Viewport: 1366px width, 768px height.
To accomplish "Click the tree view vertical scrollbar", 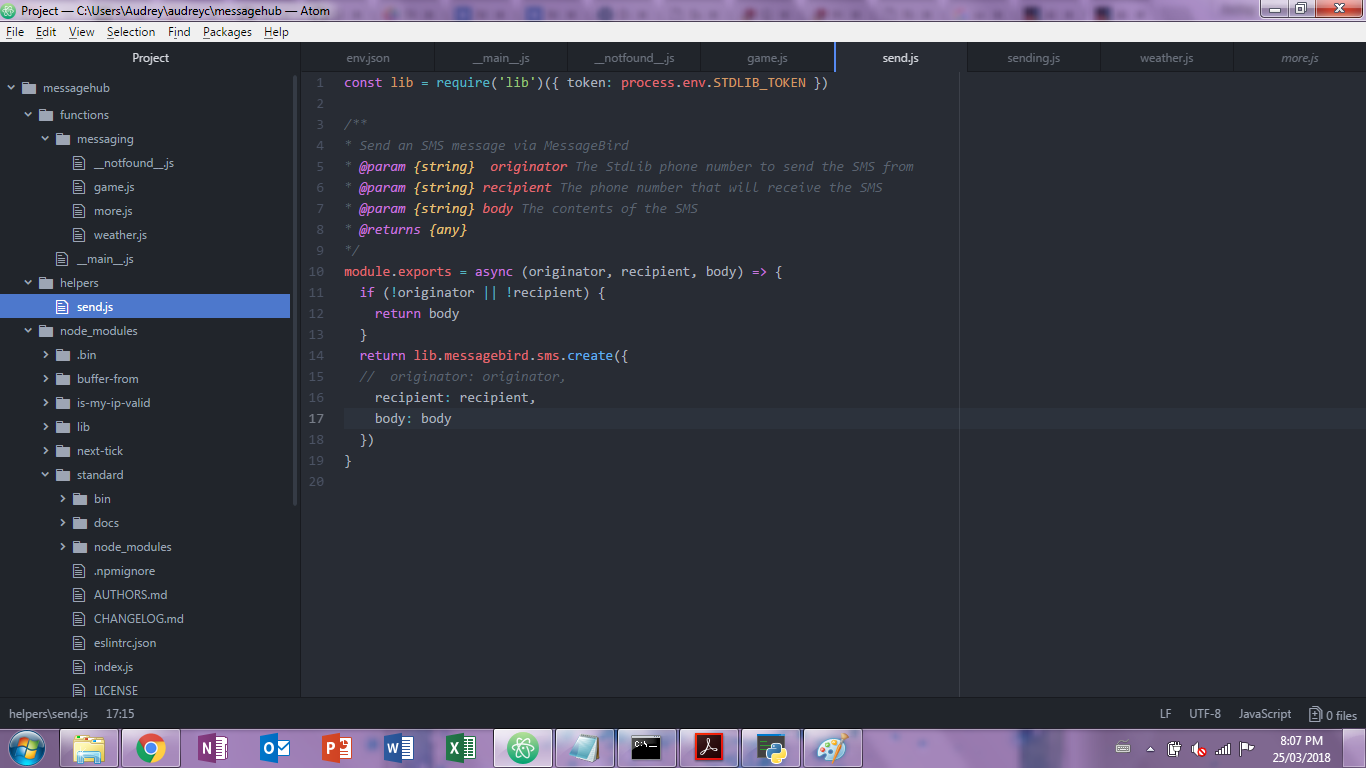I will tap(295, 290).
